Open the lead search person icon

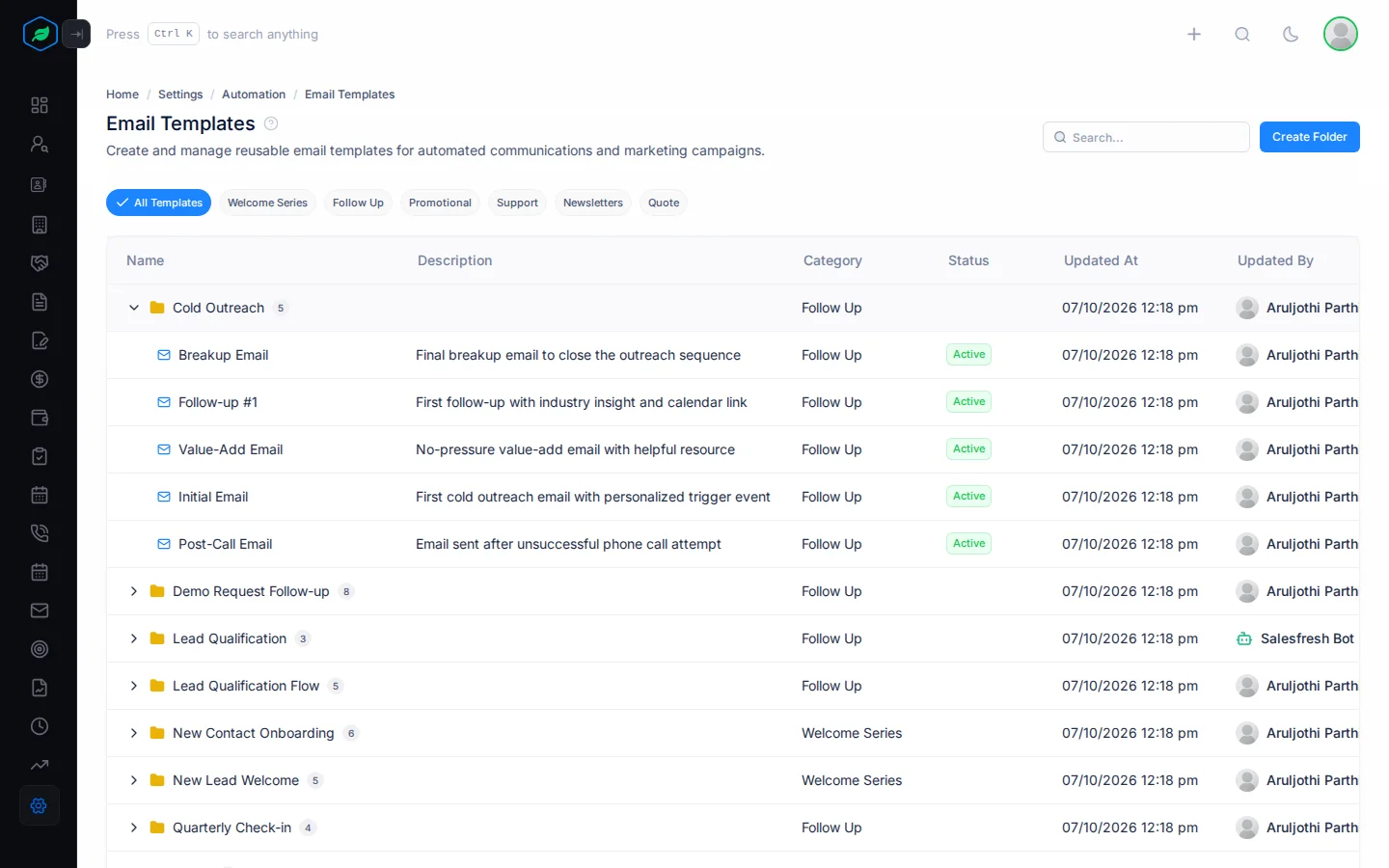(40, 145)
